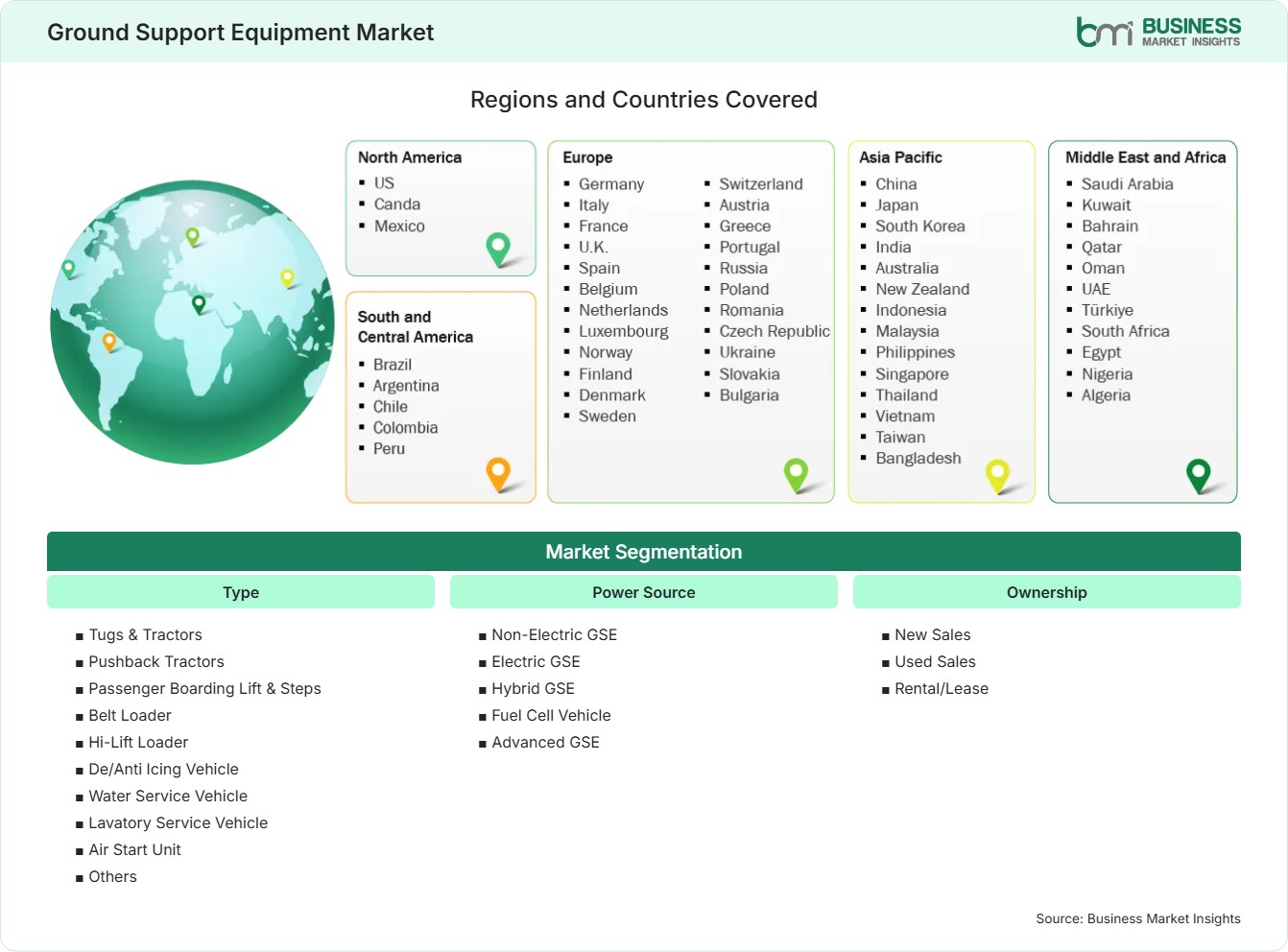Click the yellow pin in Asia Pacific box
1288x952 pixels.
pos(997,475)
